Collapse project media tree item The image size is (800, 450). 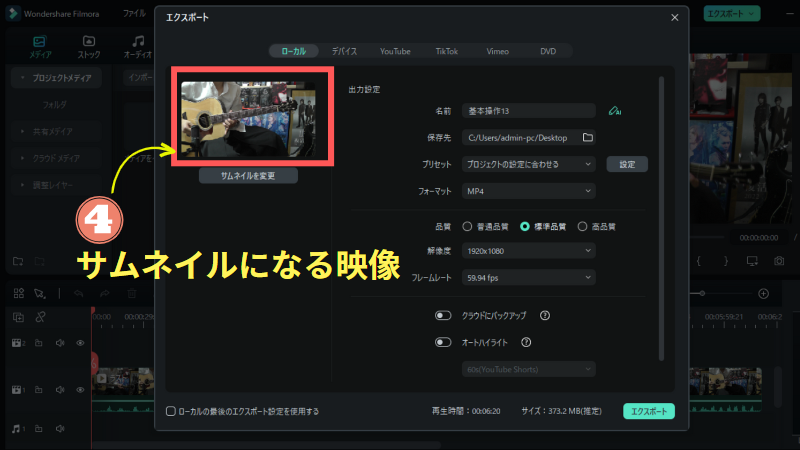click(x=22, y=78)
